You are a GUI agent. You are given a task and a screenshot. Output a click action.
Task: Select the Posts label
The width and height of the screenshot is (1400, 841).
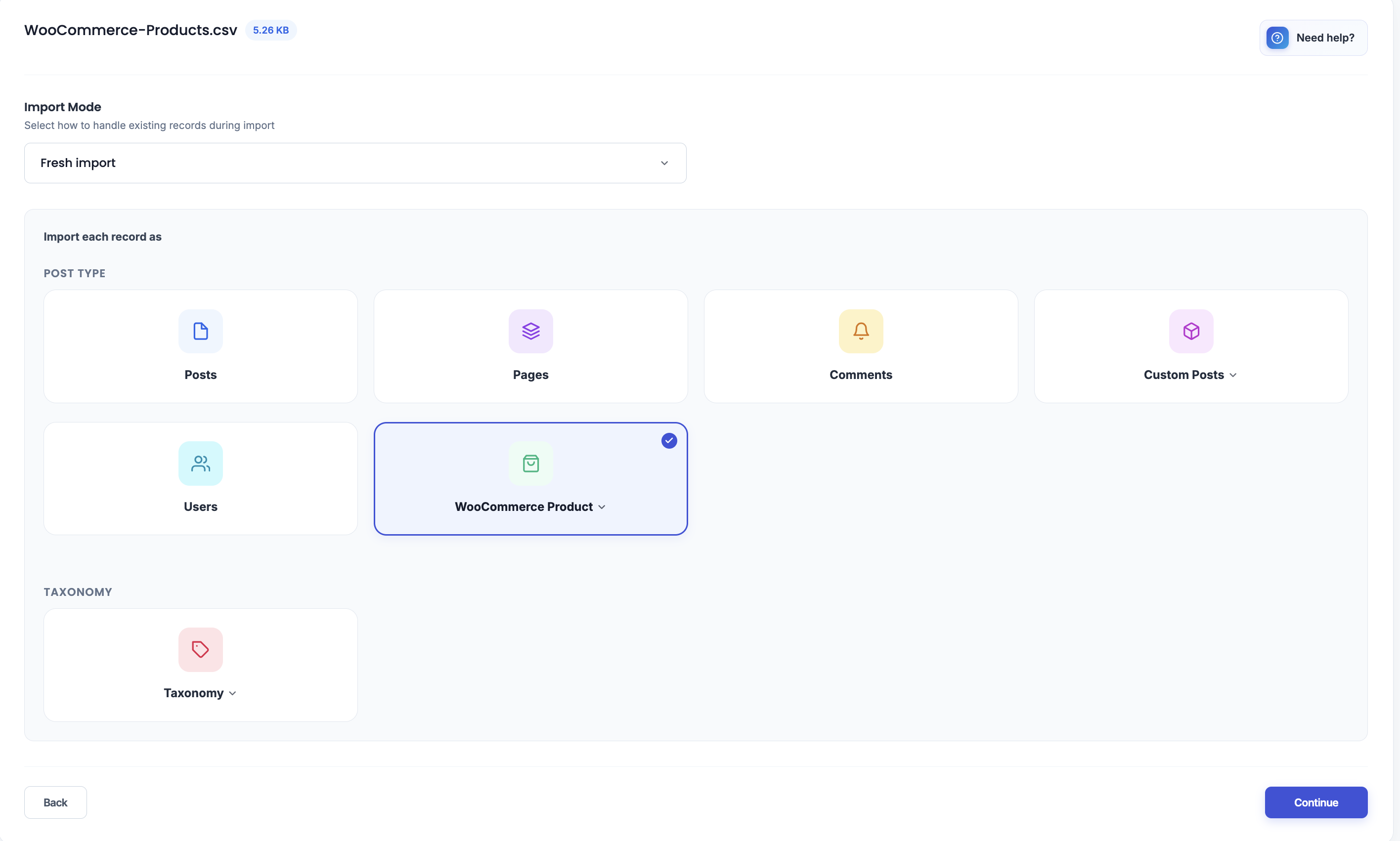coord(201,375)
